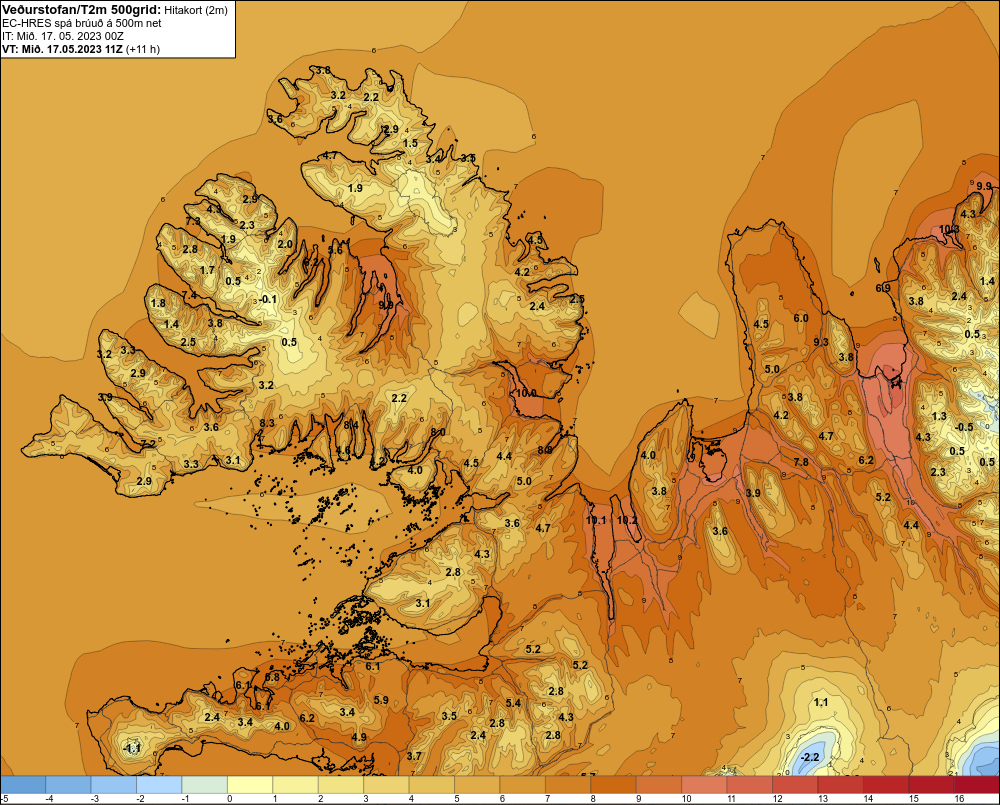Click the 'EC-HRES spá brúuð á 500m net' line
Viewport: 1000px width, 805px height.
pyautogui.click(x=82, y=23)
